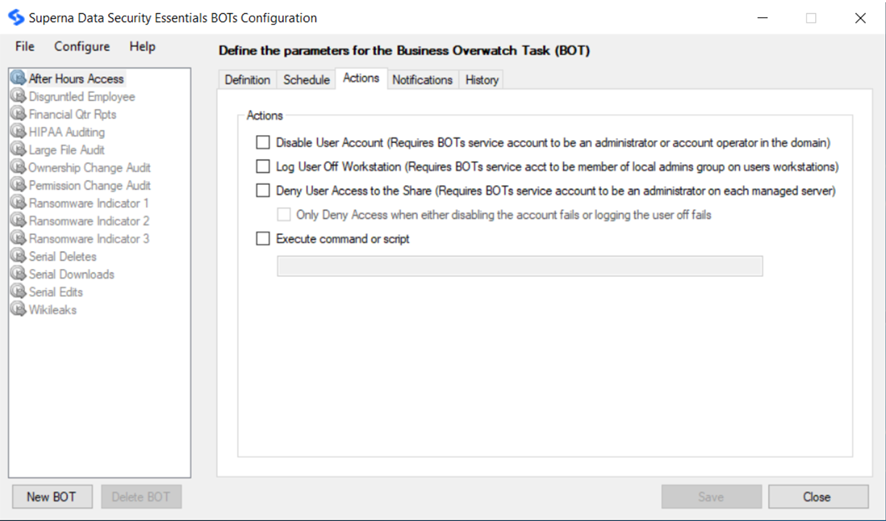
Task: Switch to the Schedule tab
Action: [306, 80]
